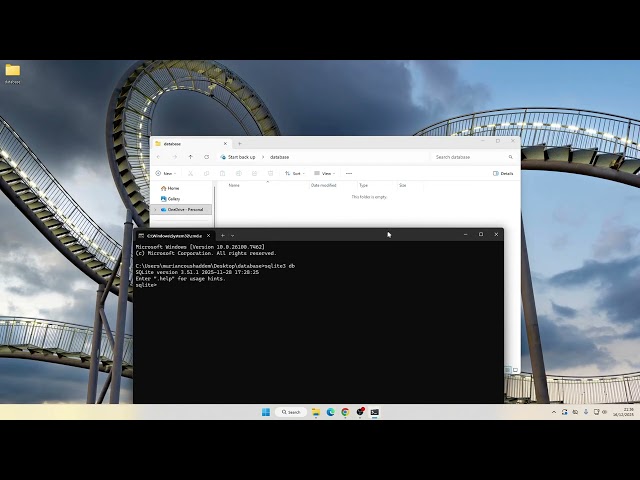The width and height of the screenshot is (640, 480).
Task: Launch Microsoft Edge from taskbar
Action: [331, 412]
